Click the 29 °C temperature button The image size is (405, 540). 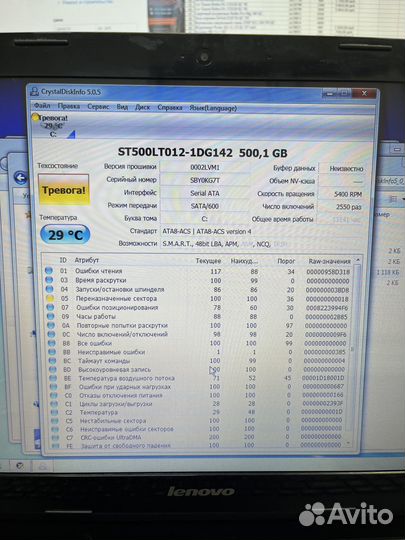coord(65,235)
